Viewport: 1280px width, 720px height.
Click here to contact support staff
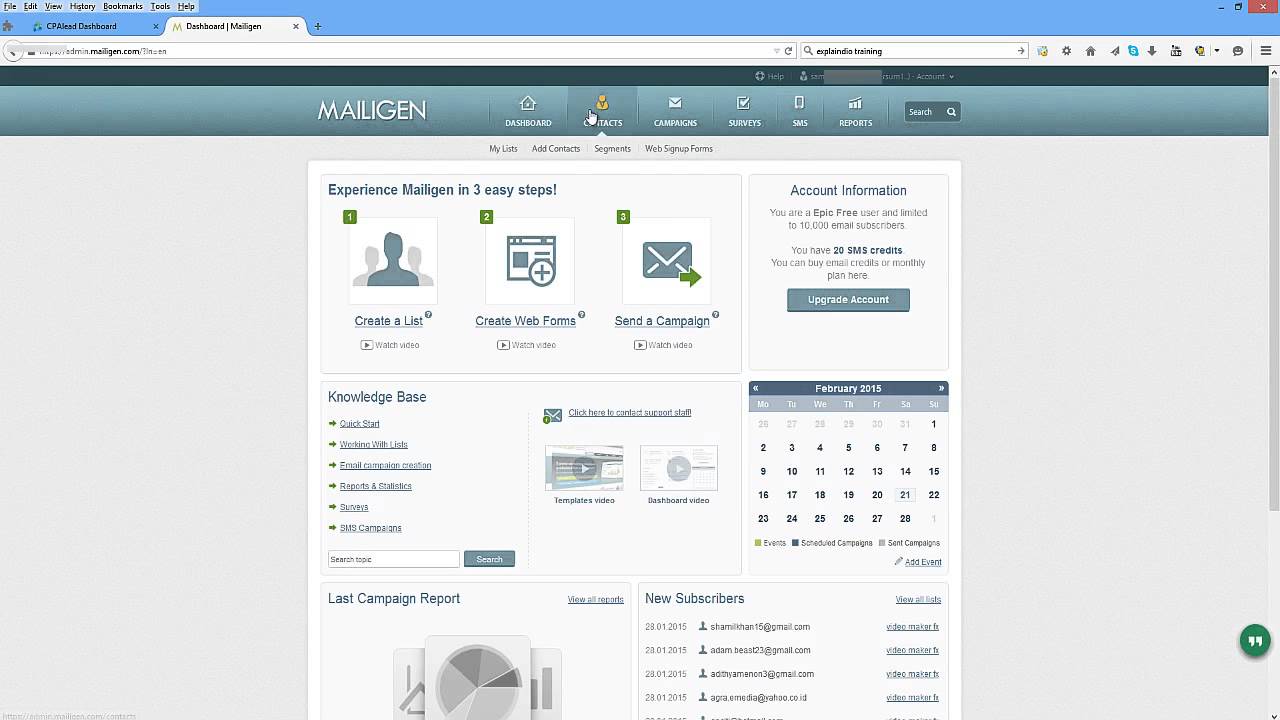[x=630, y=412]
